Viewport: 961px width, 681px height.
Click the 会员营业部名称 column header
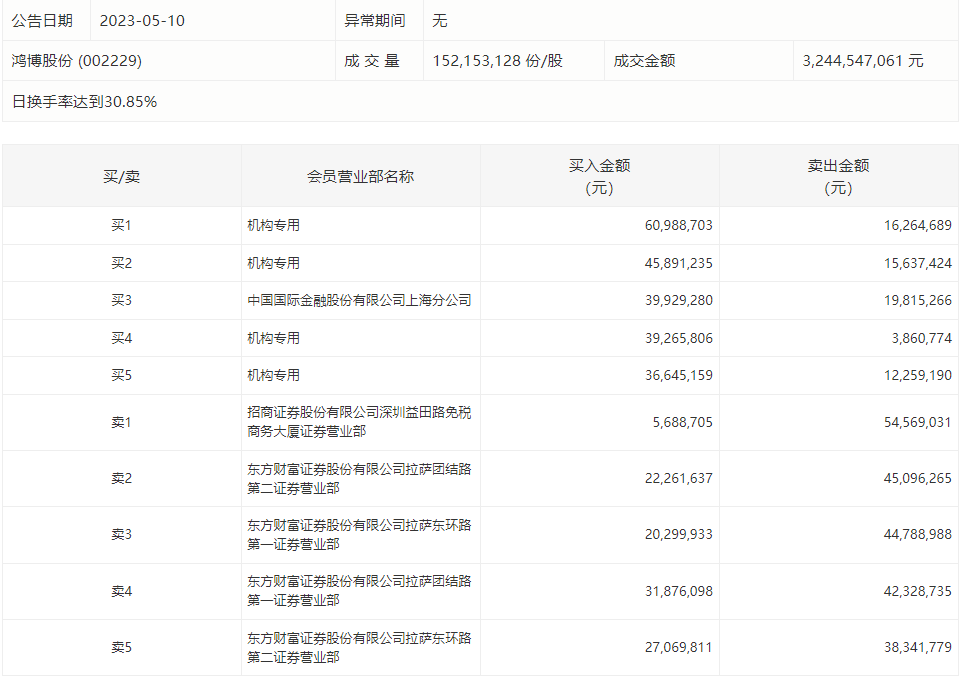tap(360, 177)
